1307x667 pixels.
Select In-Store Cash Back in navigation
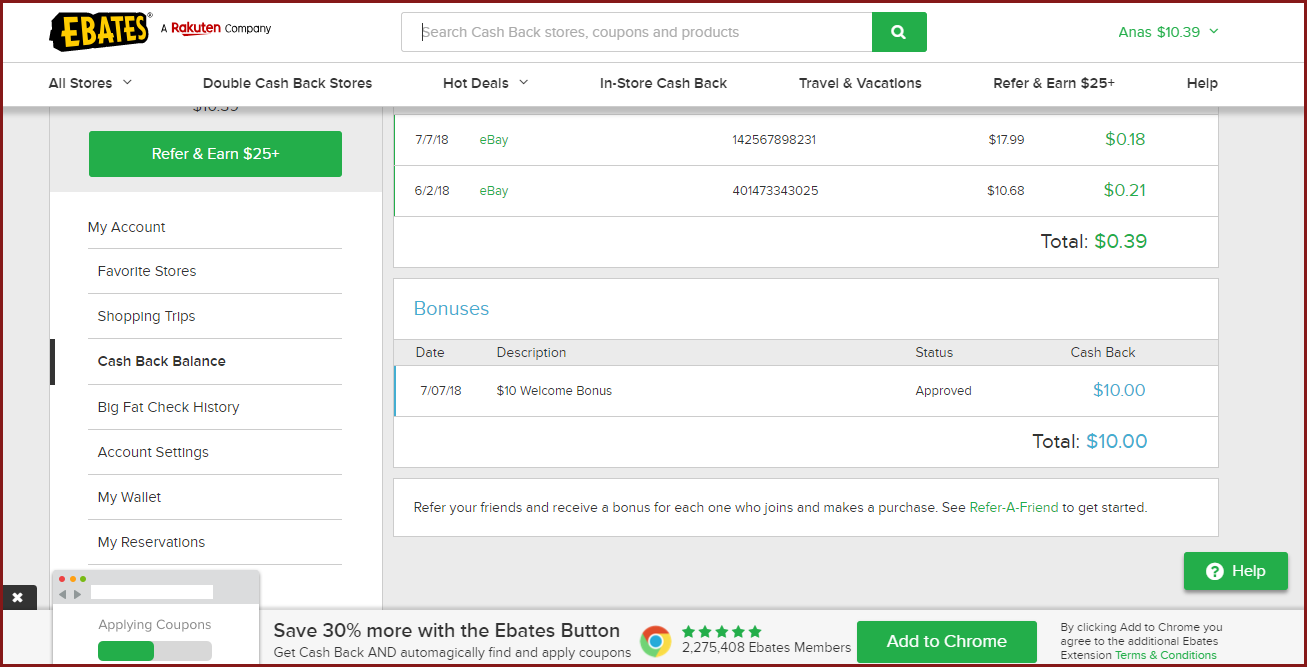663,83
